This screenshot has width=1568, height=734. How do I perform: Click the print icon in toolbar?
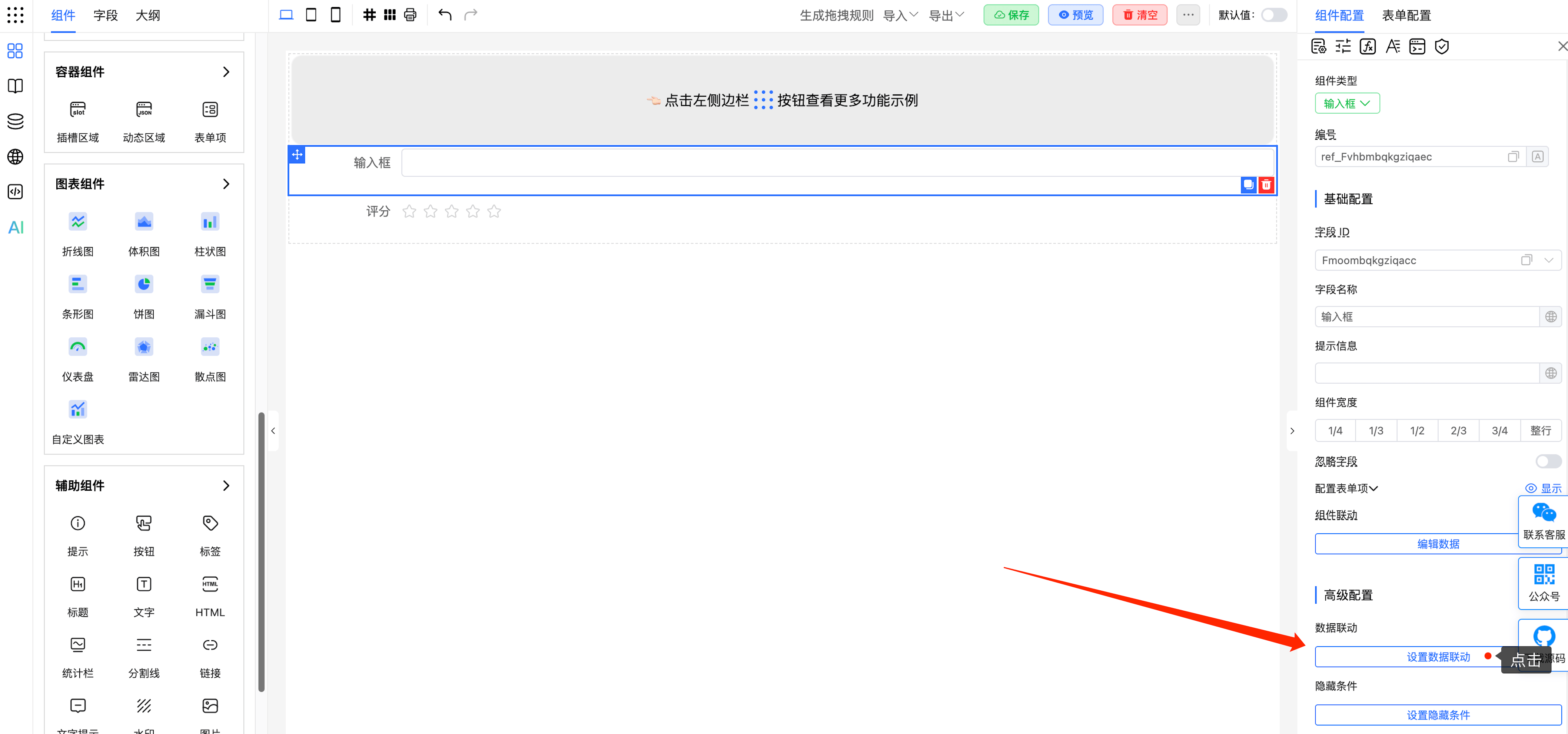410,14
